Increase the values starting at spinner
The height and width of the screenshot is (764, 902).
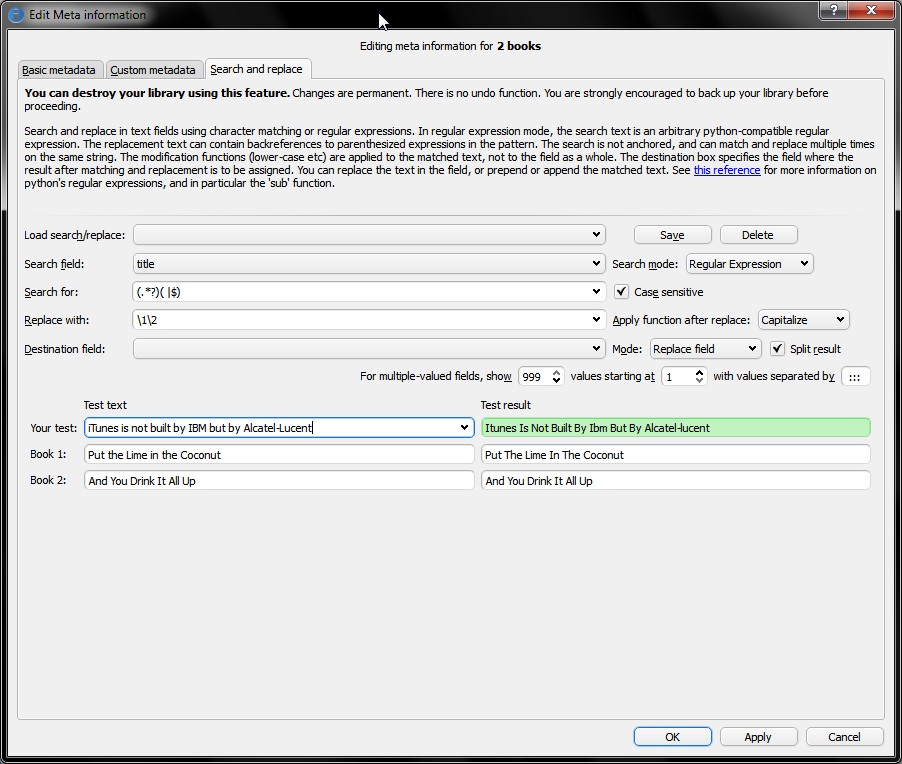click(x=699, y=372)
